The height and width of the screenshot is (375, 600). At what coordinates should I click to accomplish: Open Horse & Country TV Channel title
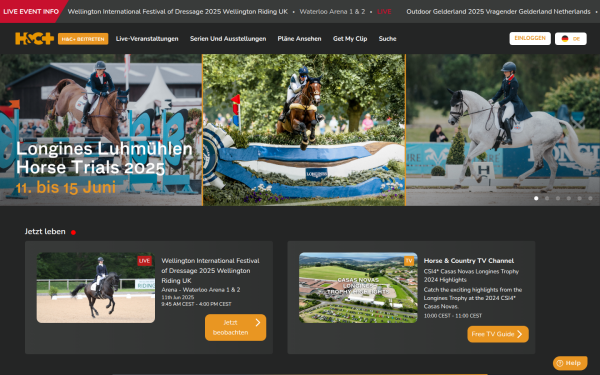469,261
